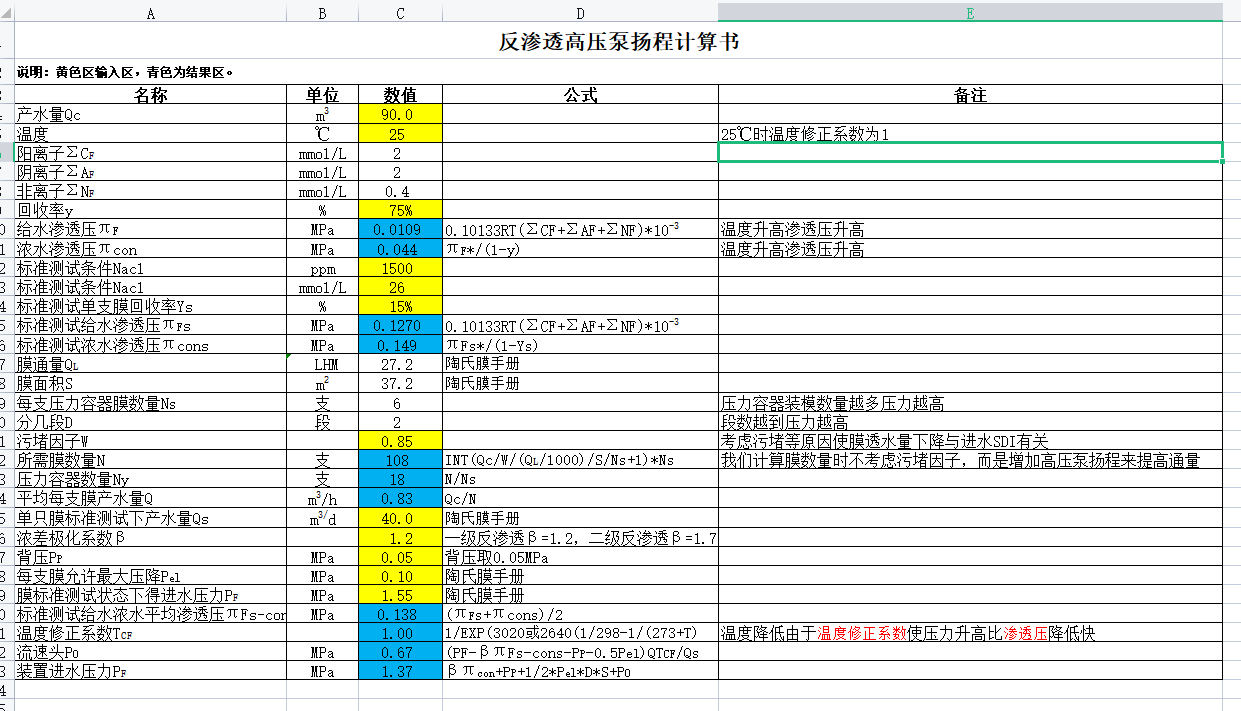Click the Select All corner triangle
Image resolution: width=1241 pixels, height=711 pixels.
coord(6,14)
